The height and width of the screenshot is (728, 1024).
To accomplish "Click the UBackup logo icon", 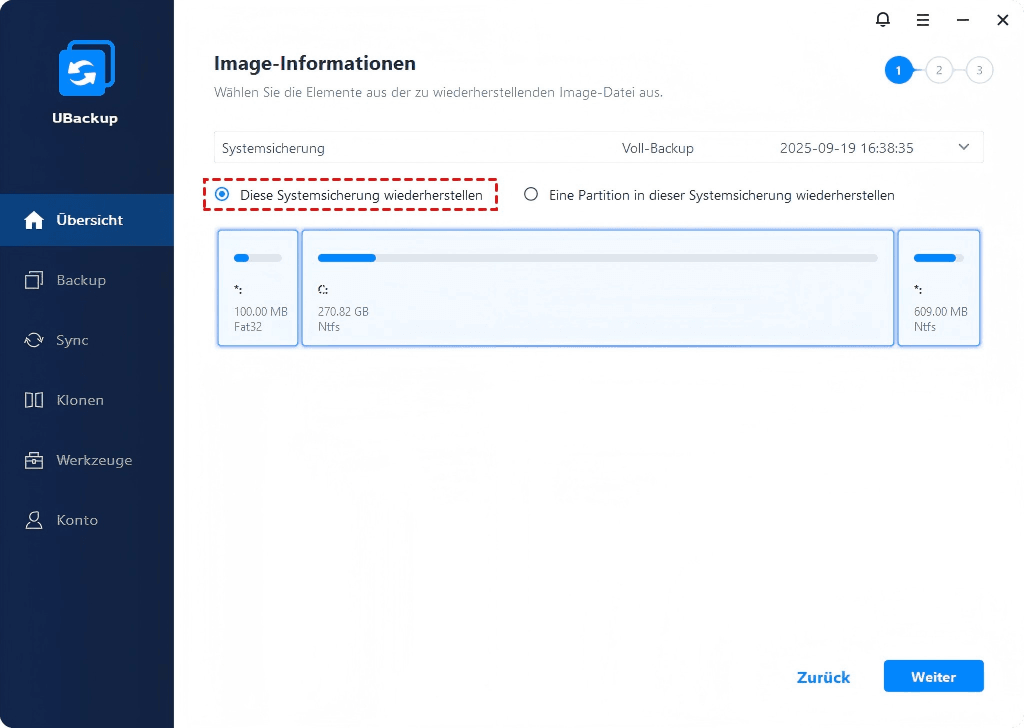I will click(x=86, y=69).
